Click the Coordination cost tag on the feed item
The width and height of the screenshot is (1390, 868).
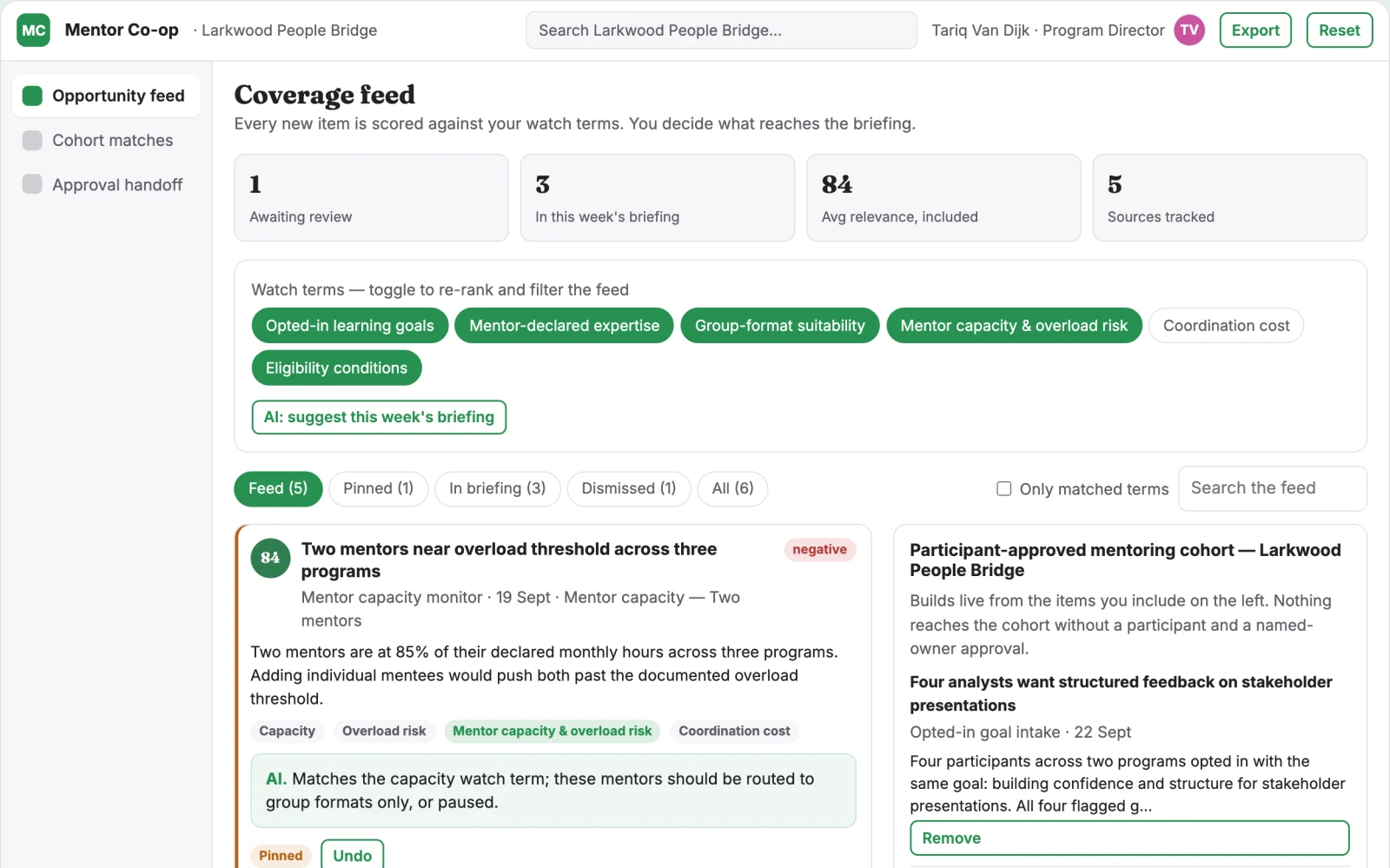[x=734, y=732]
